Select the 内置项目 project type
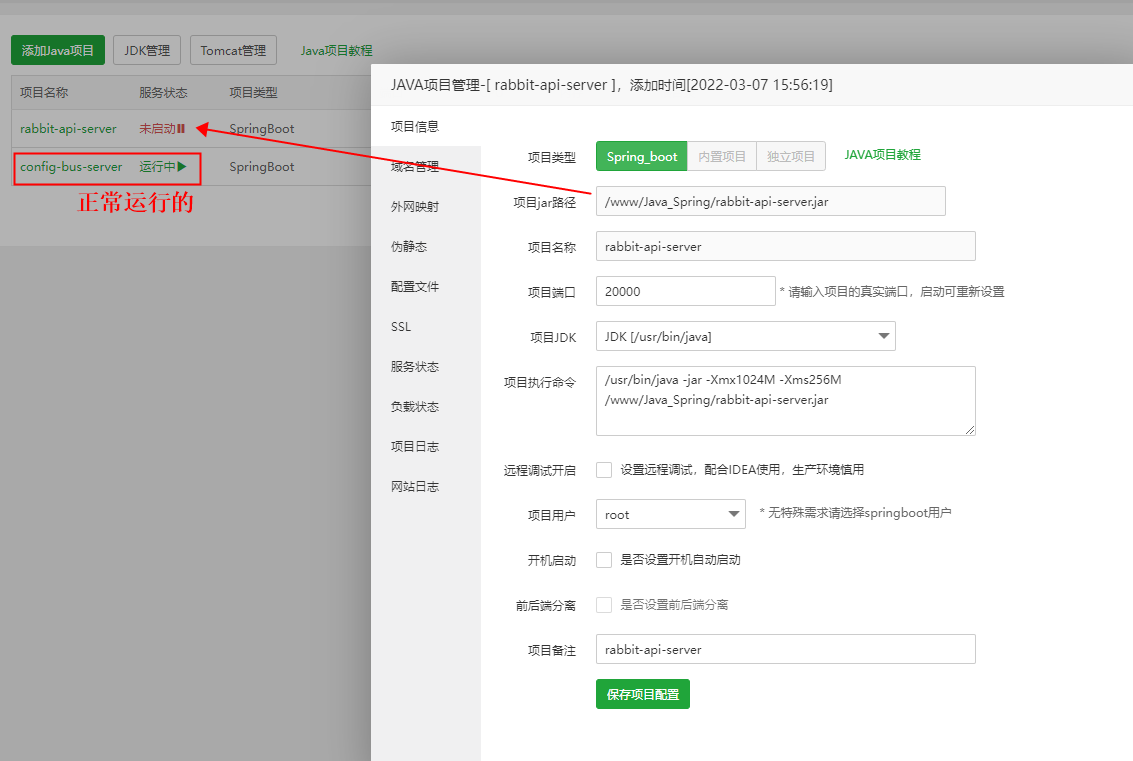 coord(721,156)
